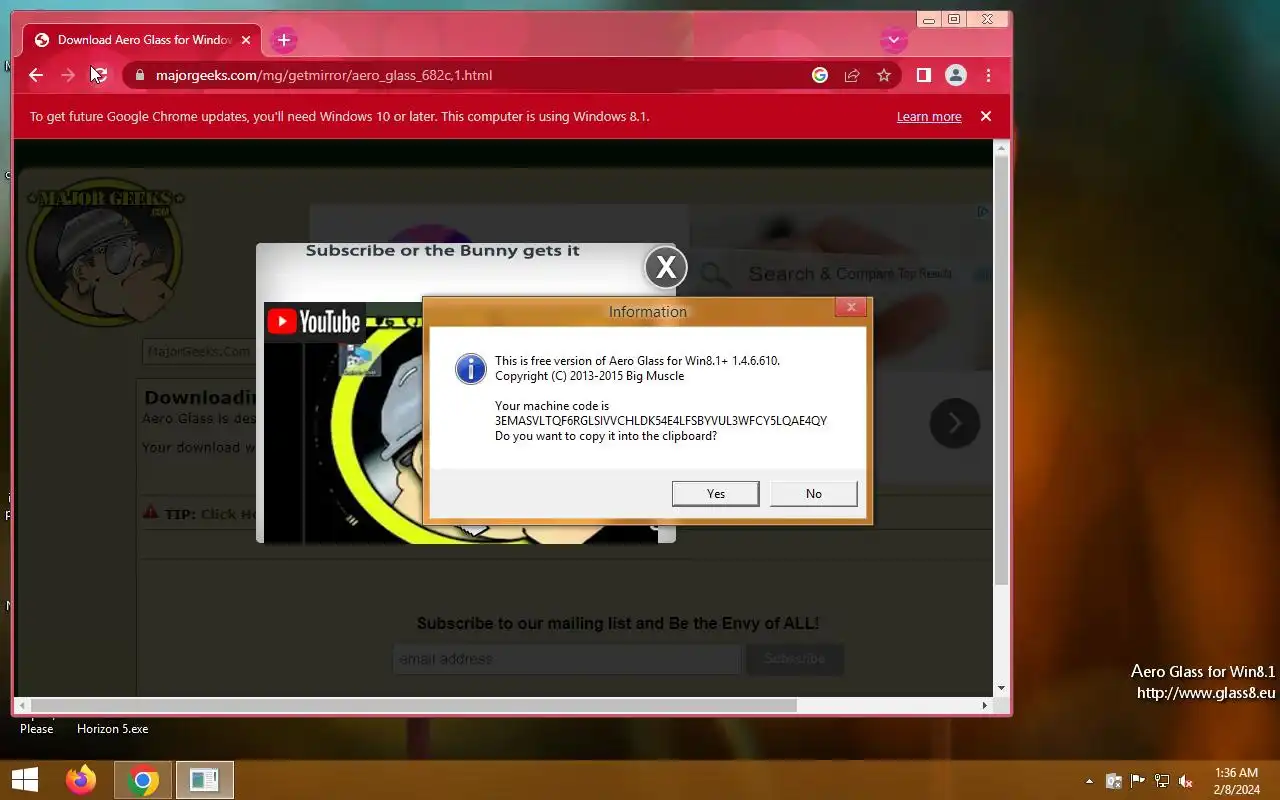Click the muted speaker volume icon

[x=1186, y=781]
